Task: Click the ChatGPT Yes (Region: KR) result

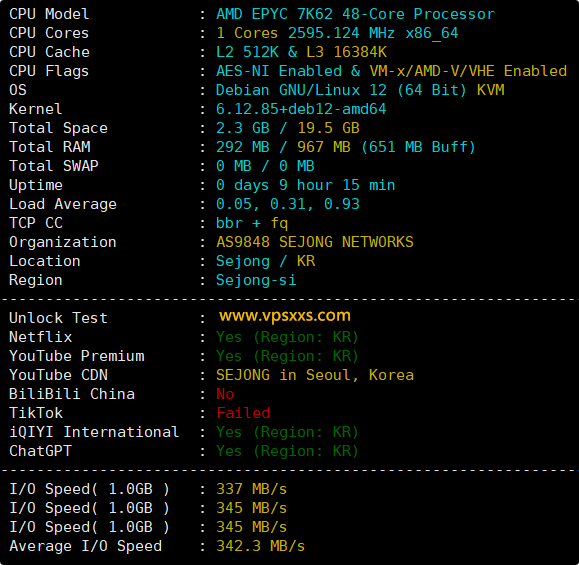Action: pos(287,451)
